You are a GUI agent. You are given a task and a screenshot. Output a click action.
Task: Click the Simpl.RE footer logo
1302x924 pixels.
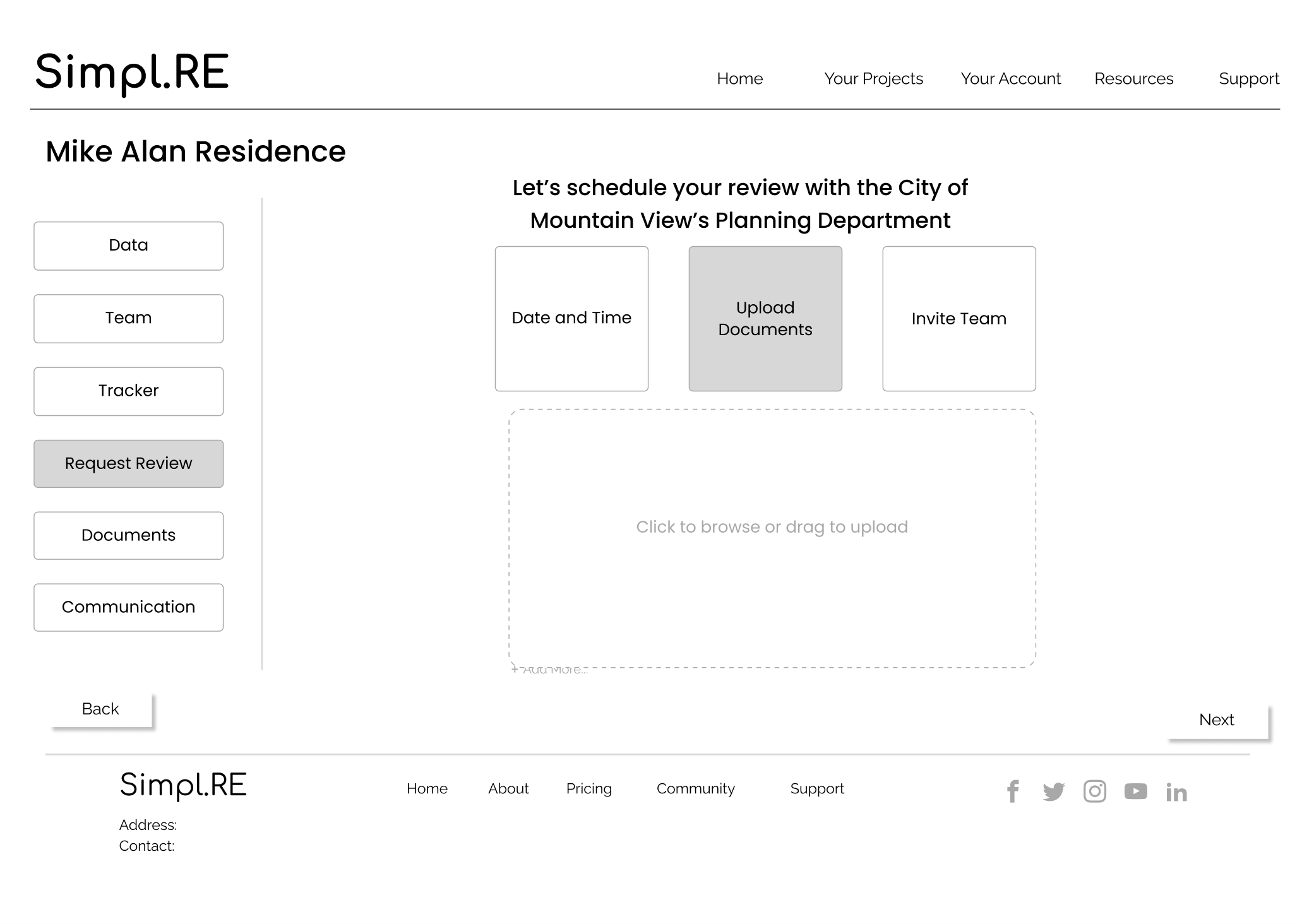(x=183, y=786)
